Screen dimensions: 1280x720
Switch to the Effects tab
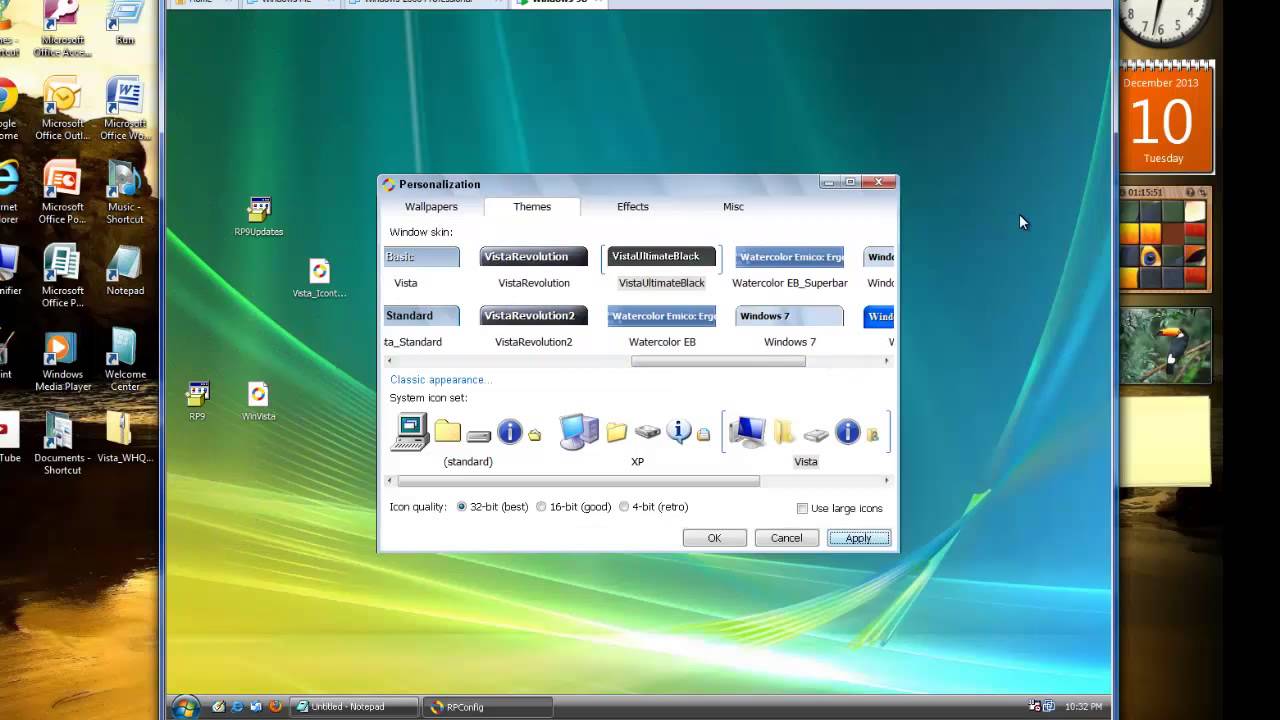pos(633,207)
